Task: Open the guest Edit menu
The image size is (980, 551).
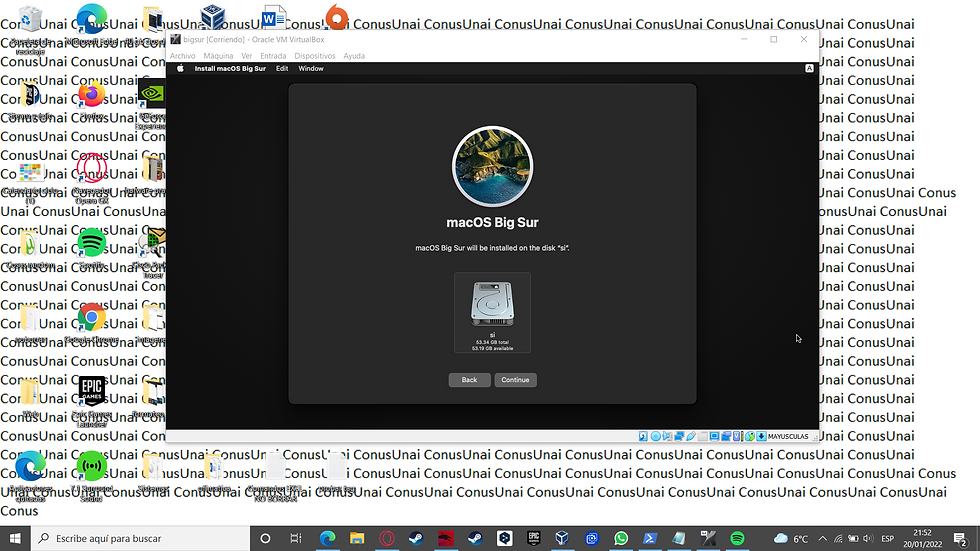Action: tap(282, 69)
